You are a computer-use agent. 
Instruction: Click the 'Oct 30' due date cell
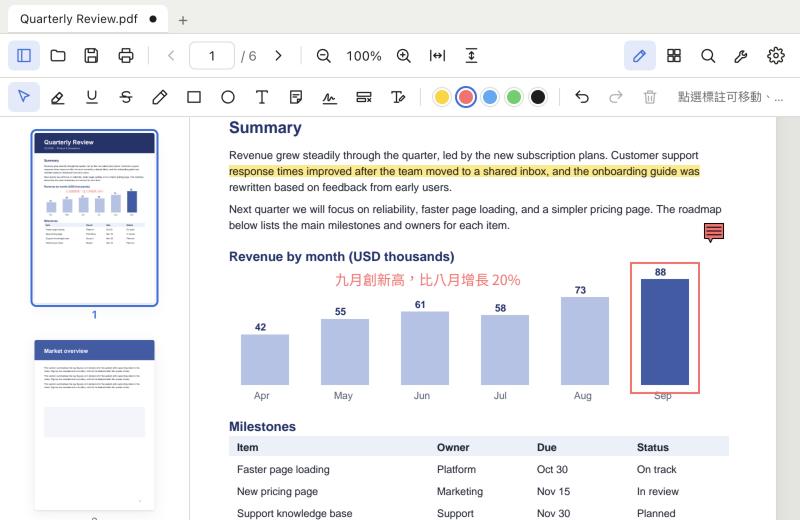pyautogui.click(x=552, y=469)
